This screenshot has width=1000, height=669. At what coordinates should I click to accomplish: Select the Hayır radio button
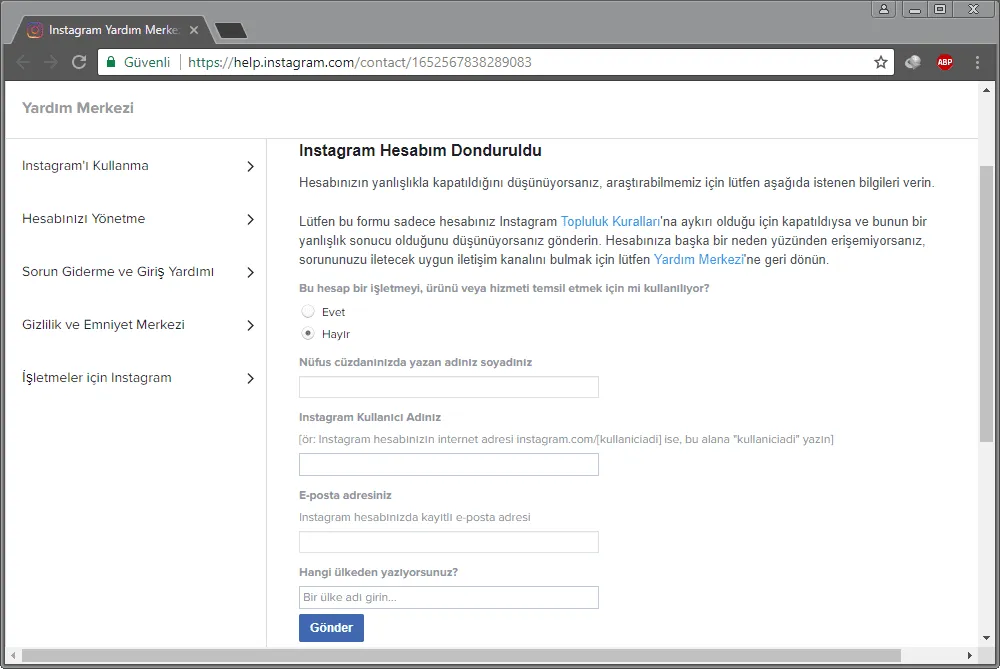pyautogui.click(x=308, y=334)
